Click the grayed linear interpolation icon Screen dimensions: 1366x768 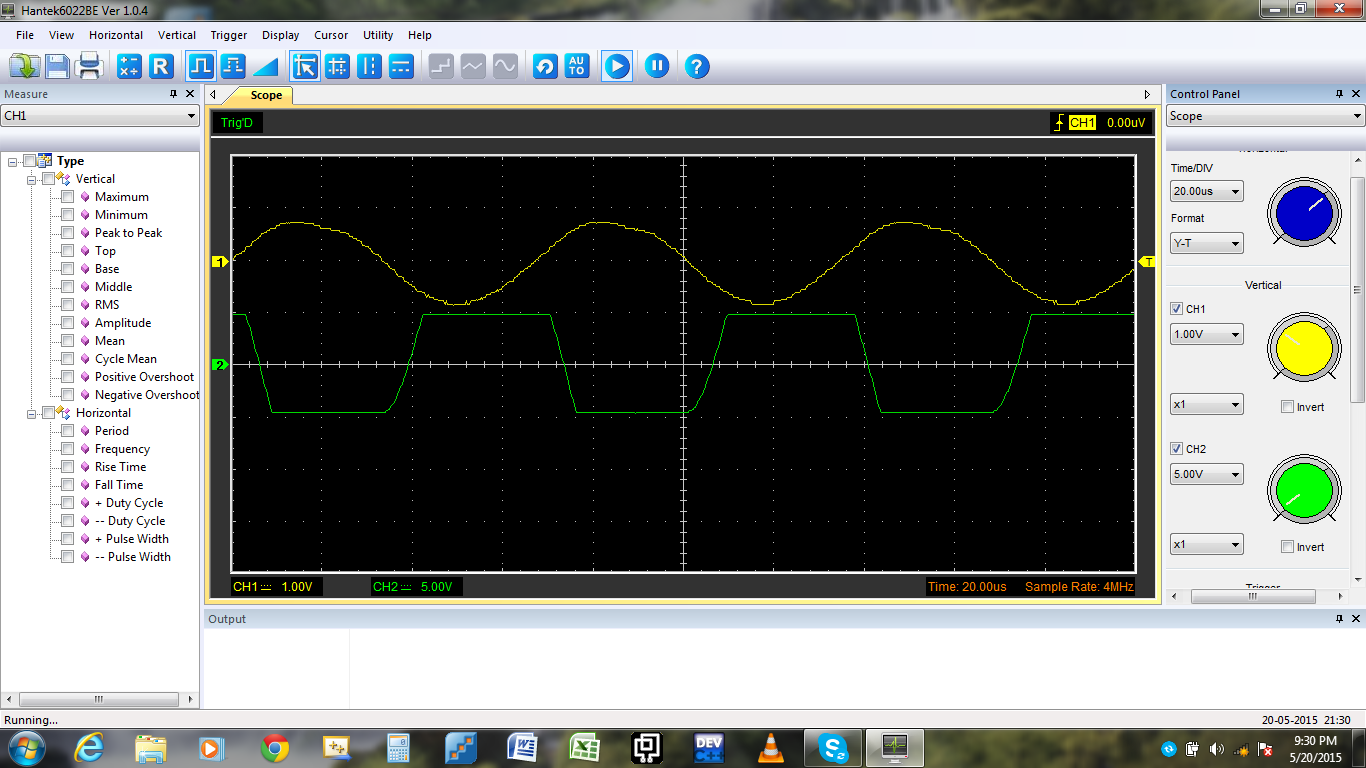pos(473,67)
